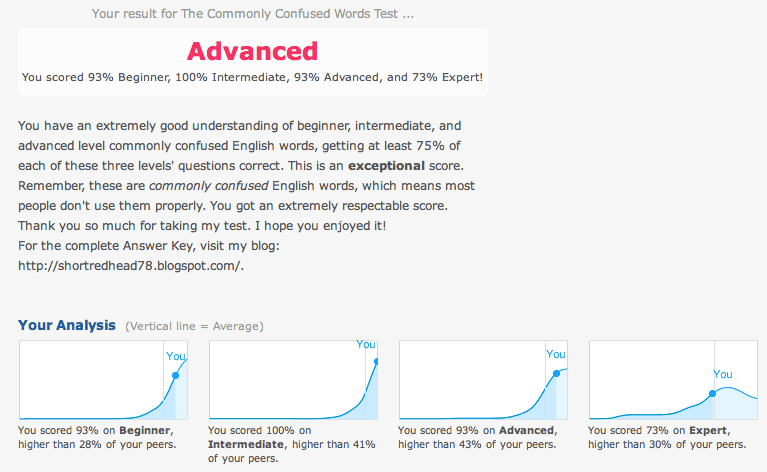Open the shortredhead78.blogspot.com blog link
Image resolution: width=767 pixels, height=472 pixels.
131,266
